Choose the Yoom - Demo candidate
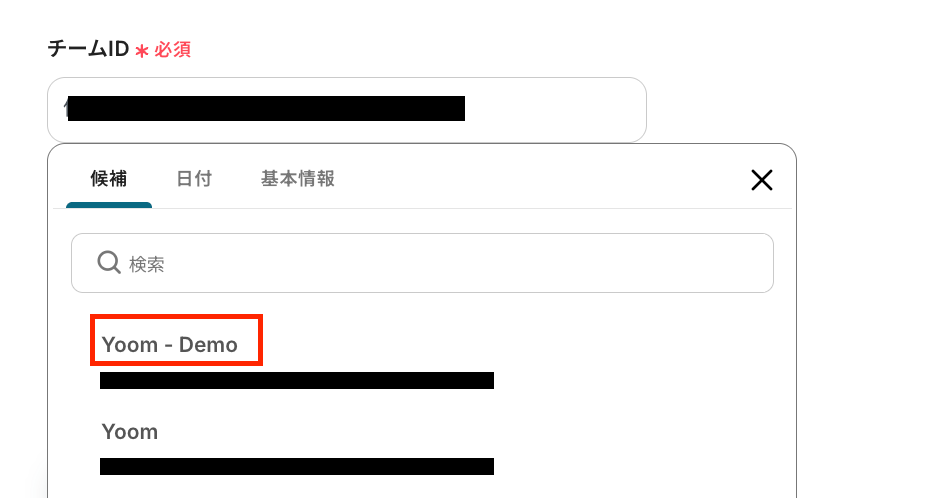 pos(169,344)
